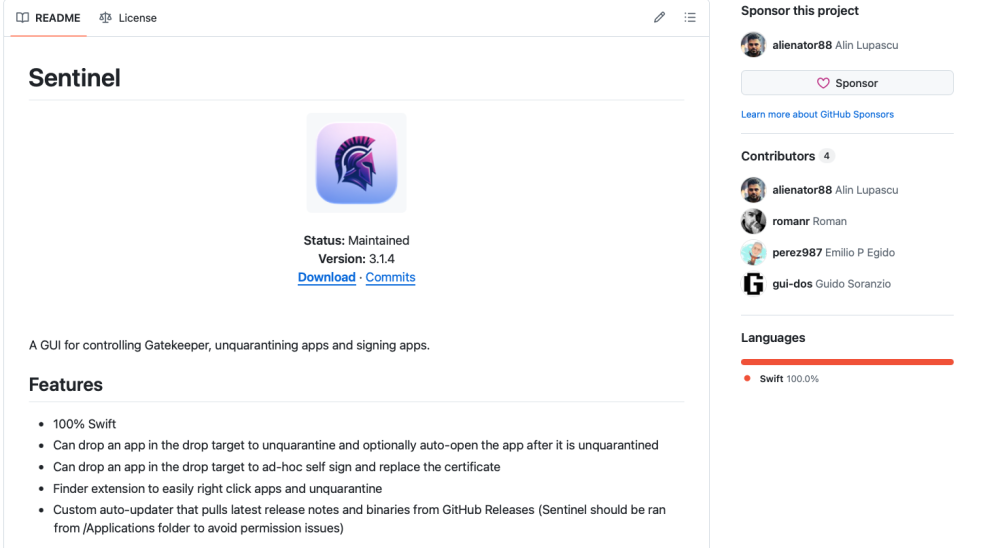The width and height of the screenshot is (1000, 548).
Task: Switch to the License tab
Action: 128,18
